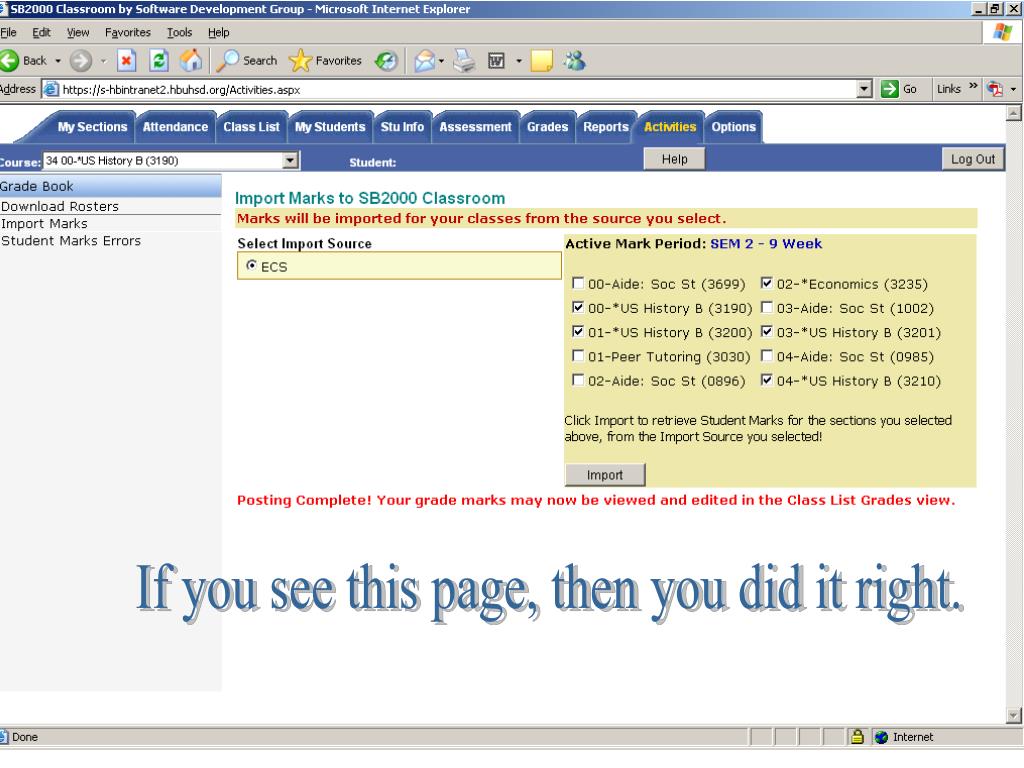Expand the address bar history dropdown
Screen dimensions: 1024x768
click(x=864, y=89)
